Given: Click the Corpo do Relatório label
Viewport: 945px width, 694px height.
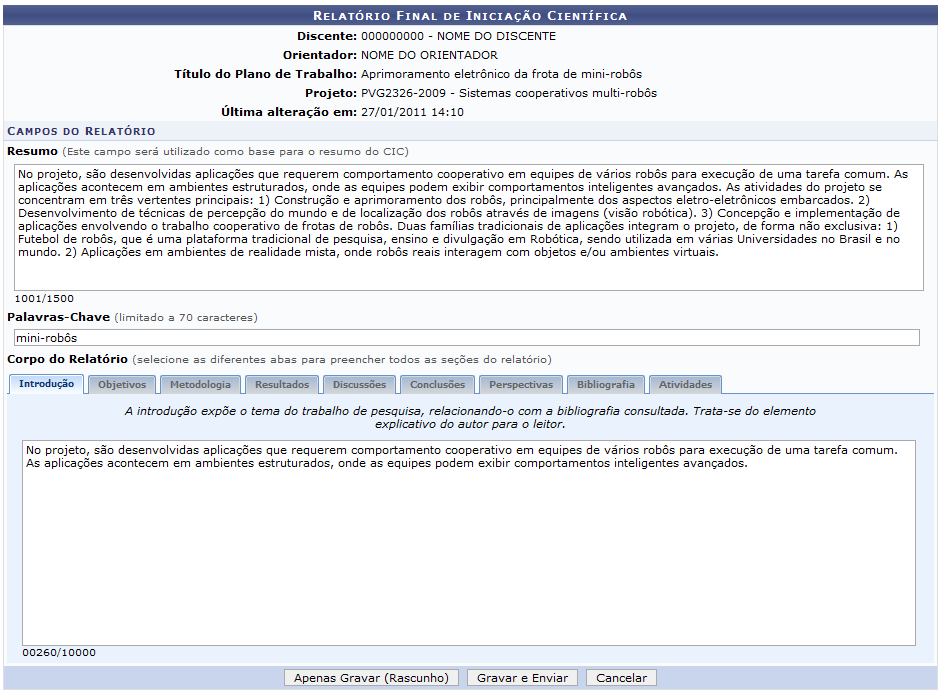Looking at the screenshot, I should [67, 359].
